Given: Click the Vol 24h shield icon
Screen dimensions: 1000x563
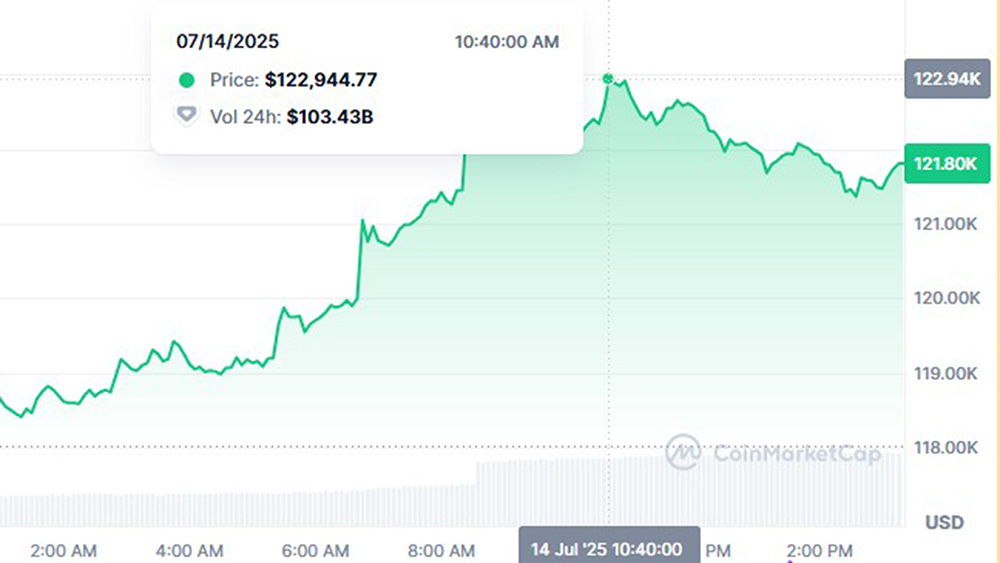Looking at the screenshot, I should point(186,116).
